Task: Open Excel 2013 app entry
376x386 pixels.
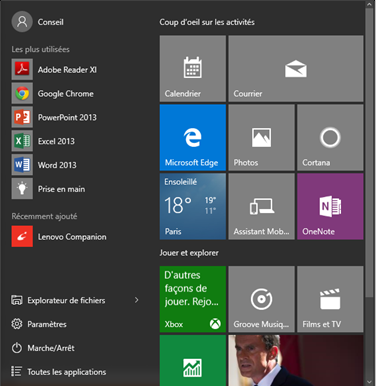Action: [43, 141]
